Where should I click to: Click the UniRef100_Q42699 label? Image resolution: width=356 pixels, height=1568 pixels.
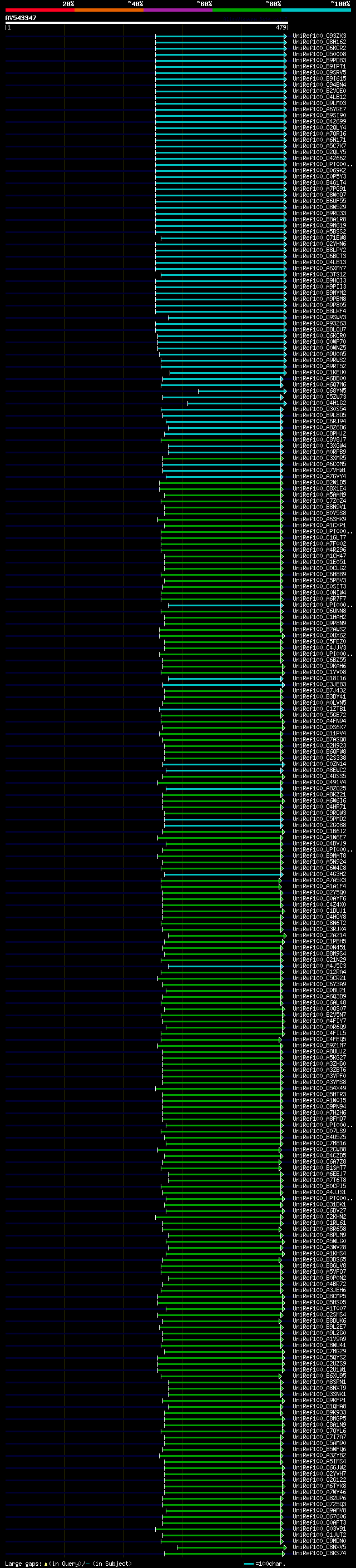click(319, 122)
